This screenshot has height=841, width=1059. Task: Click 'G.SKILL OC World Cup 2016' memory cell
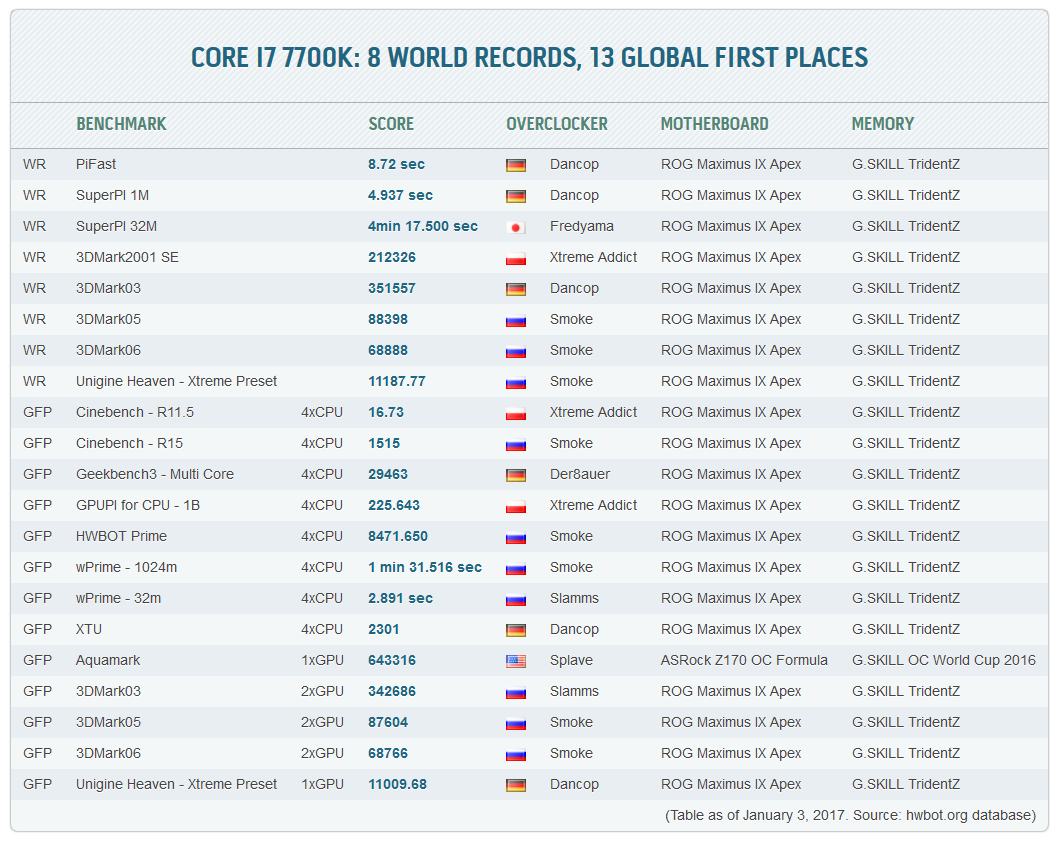point(944,661)
